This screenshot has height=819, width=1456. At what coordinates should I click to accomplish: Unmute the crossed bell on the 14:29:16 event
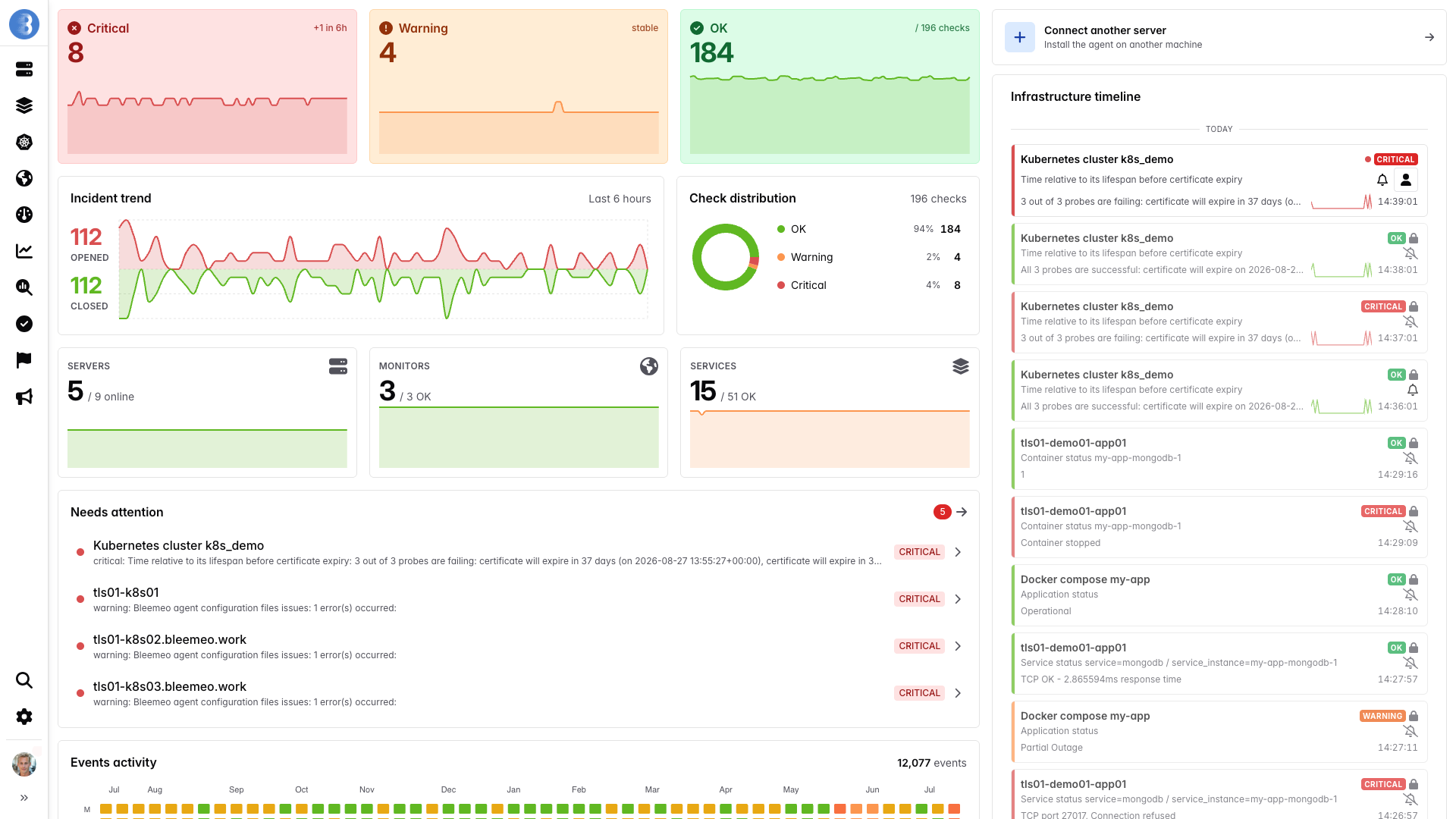point(1410,458)
